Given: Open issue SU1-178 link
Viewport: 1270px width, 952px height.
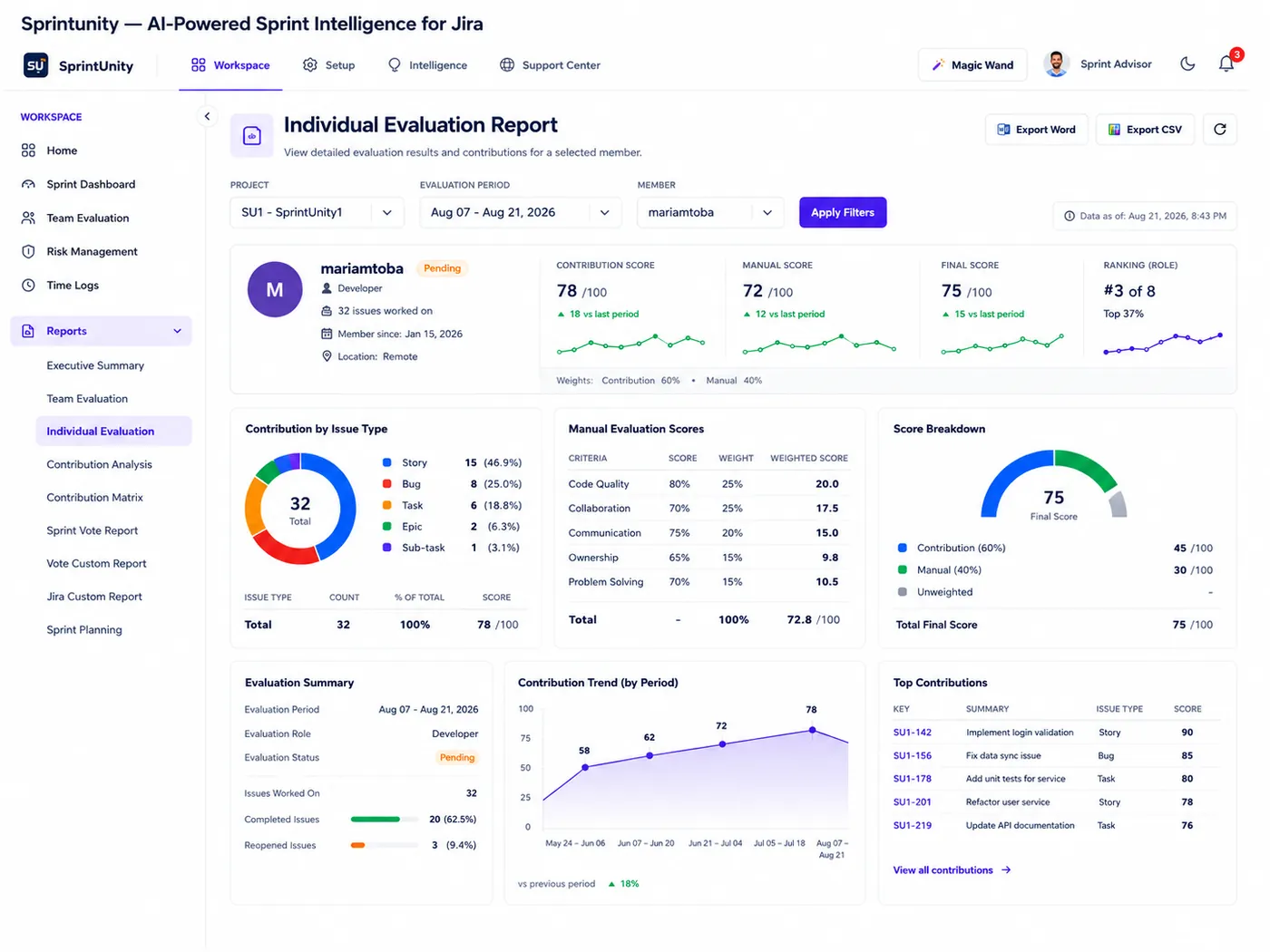Looking at the screenshot, I should (x=913, y=779).
